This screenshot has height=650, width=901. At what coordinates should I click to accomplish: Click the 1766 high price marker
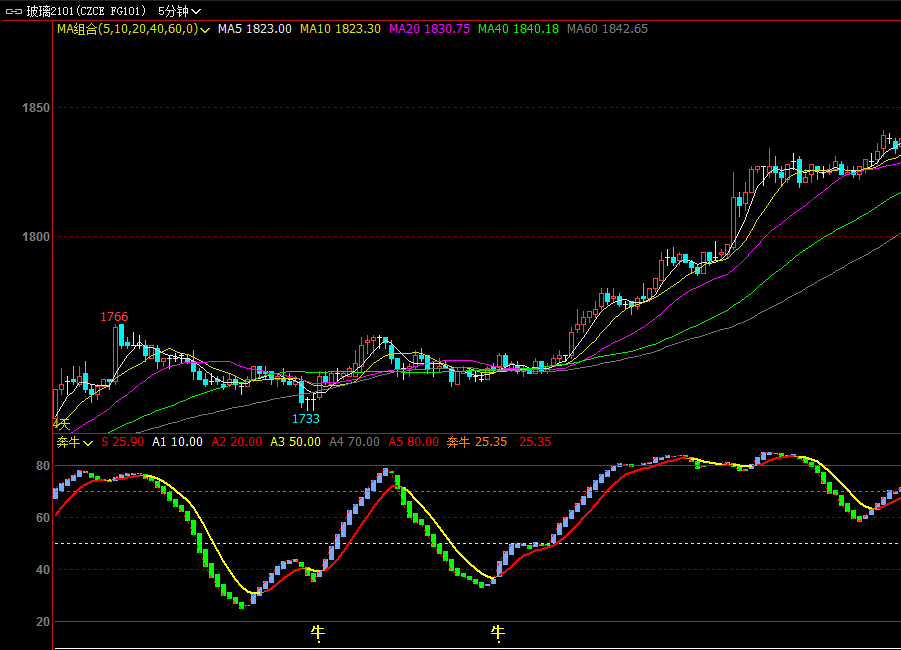click(114, 317)
